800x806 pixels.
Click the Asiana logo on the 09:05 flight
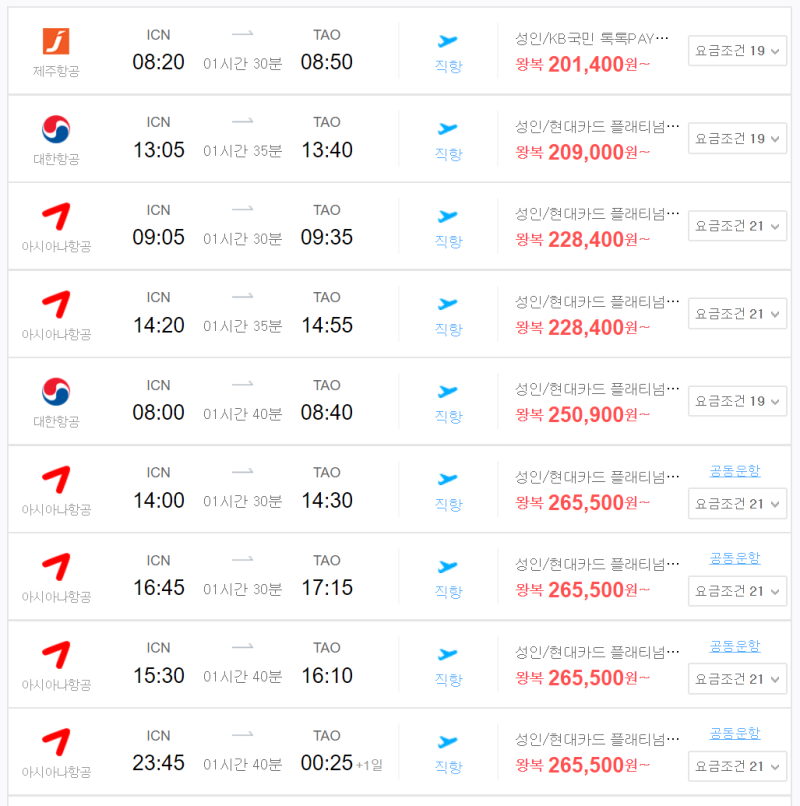(x=56, y=216)
